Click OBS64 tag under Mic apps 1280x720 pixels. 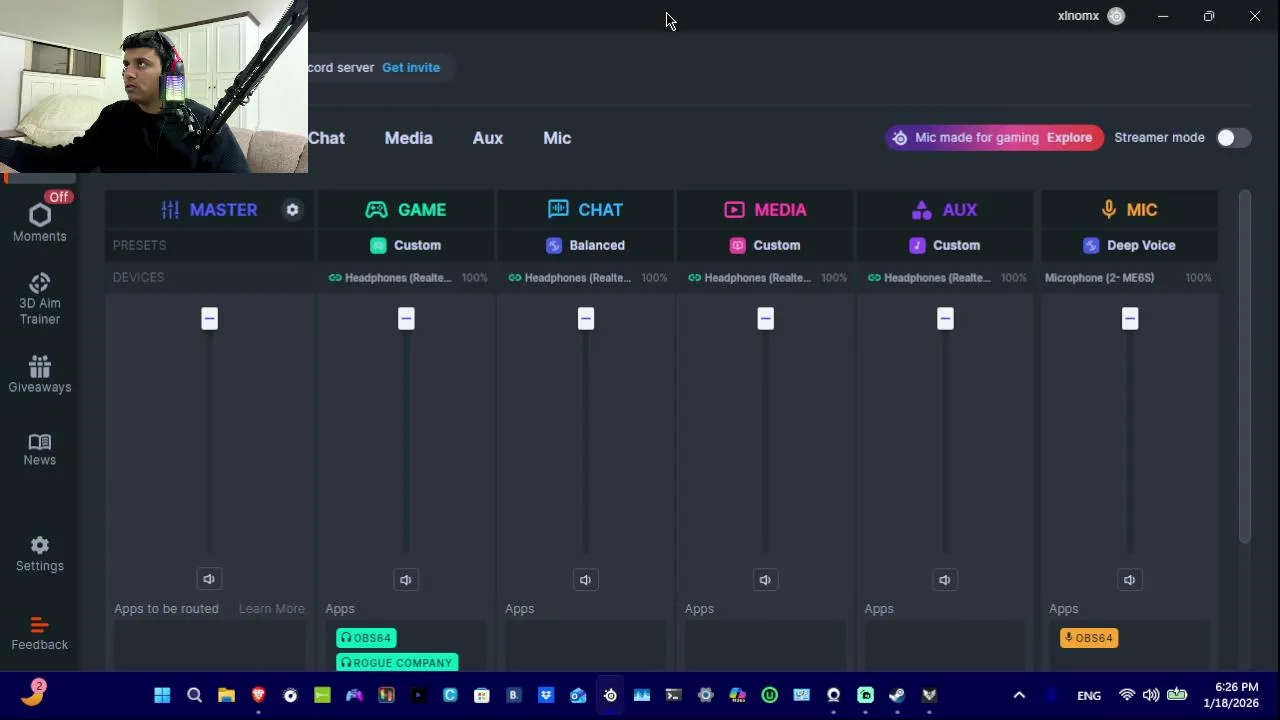point(1089,638)
